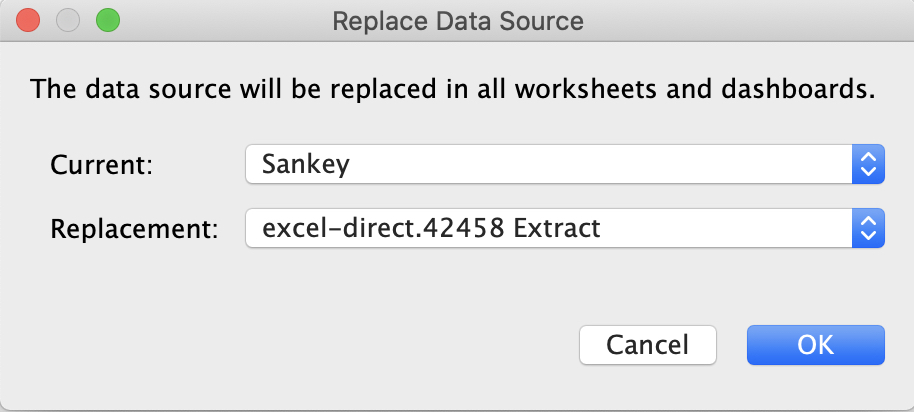Click the up chevron on Current selector

click(x=869, y=157)
